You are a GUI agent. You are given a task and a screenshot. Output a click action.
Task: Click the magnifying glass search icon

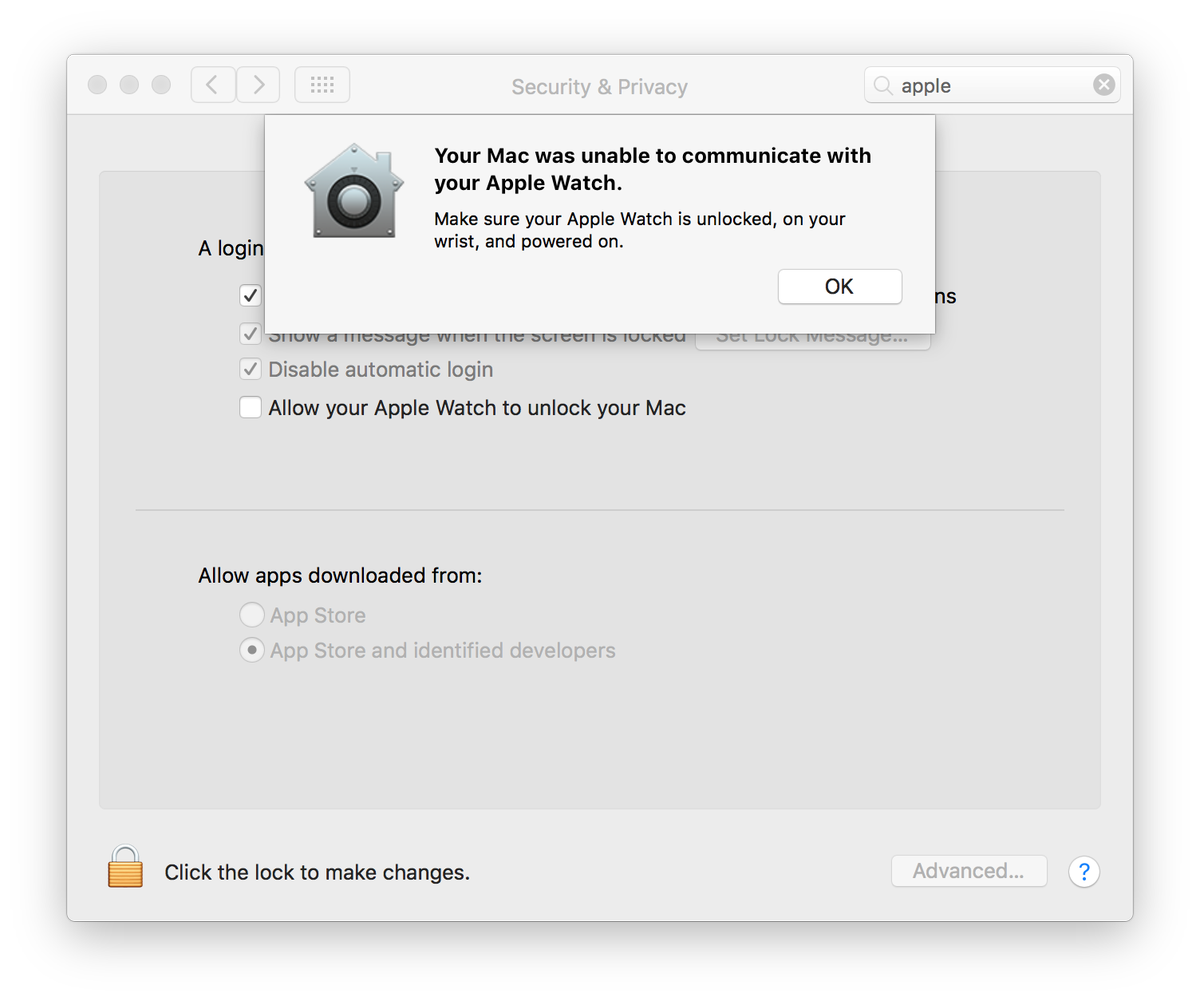[882, 86]
